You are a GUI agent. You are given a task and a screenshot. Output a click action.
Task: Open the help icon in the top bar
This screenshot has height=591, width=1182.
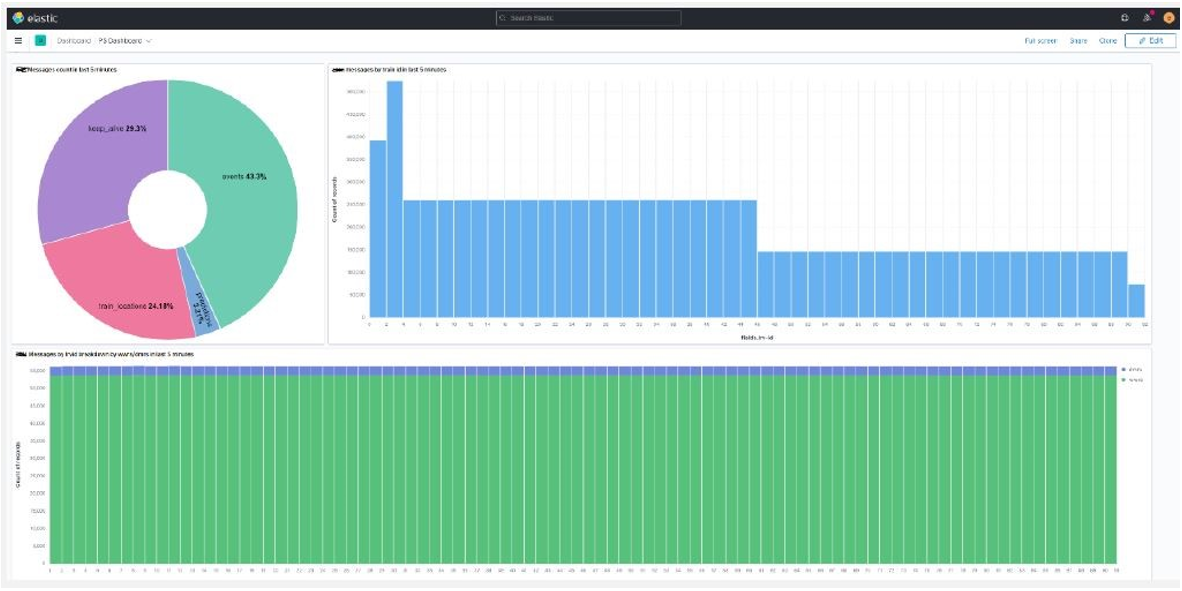pos(1125,17)
